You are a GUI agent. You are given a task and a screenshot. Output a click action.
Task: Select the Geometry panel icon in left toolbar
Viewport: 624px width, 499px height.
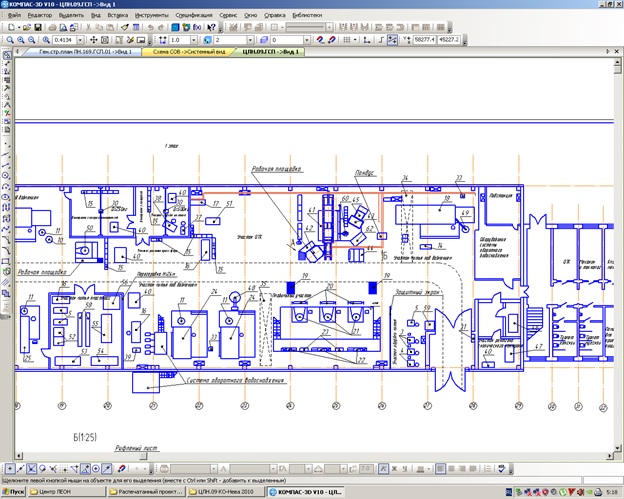[7, 55]
